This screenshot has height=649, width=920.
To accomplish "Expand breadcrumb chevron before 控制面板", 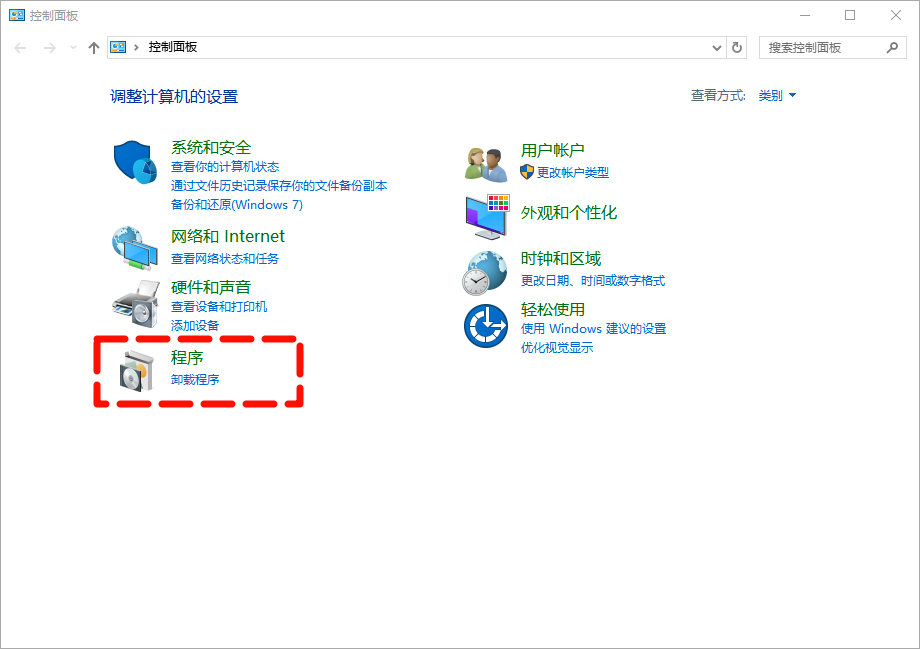I will coord(136,47).
